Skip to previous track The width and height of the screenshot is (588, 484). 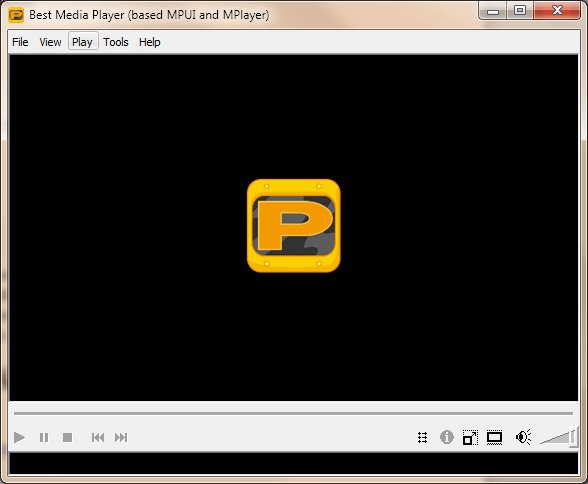click(x=98, y=438)
